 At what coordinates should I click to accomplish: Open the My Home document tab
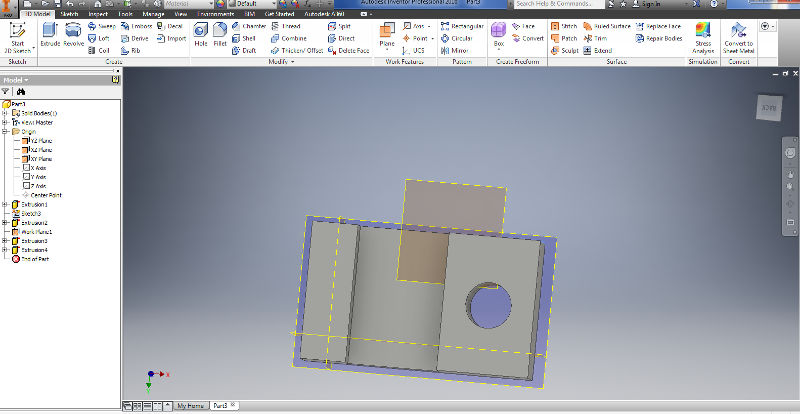point(192,405)
